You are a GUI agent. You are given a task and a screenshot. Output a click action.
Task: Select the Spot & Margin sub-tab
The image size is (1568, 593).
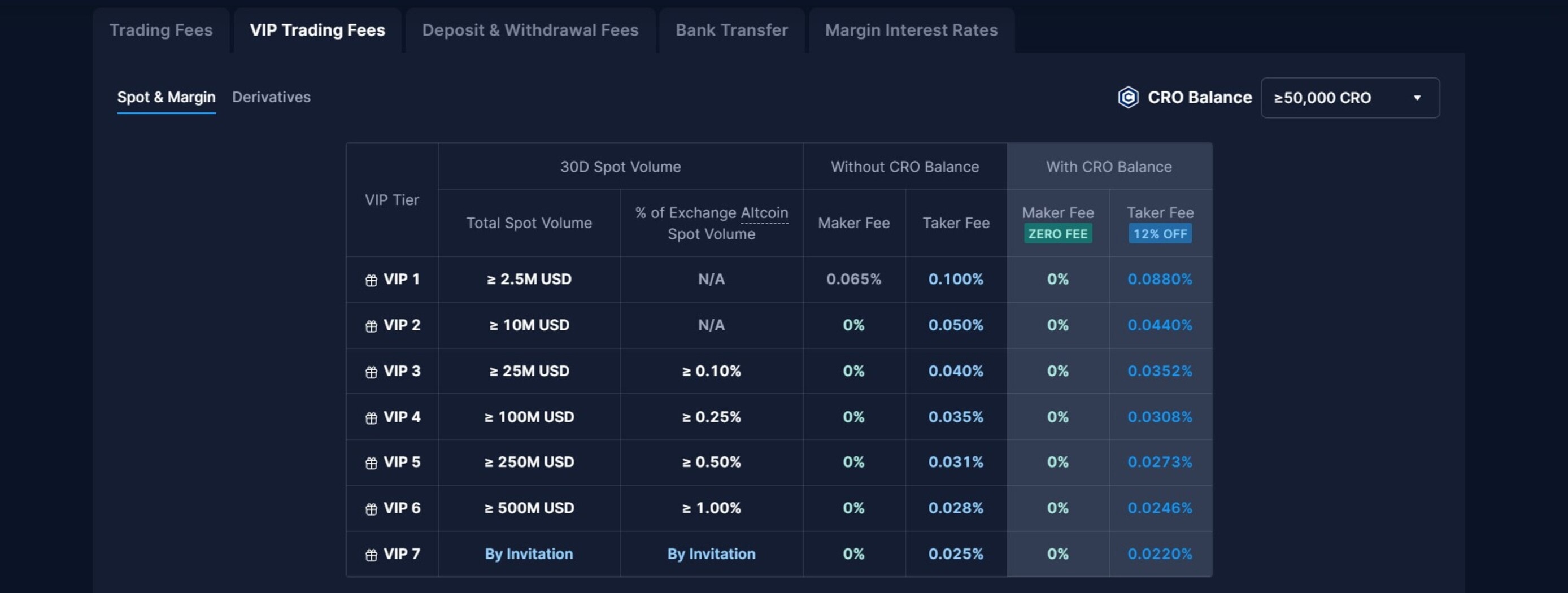[166, 97]
